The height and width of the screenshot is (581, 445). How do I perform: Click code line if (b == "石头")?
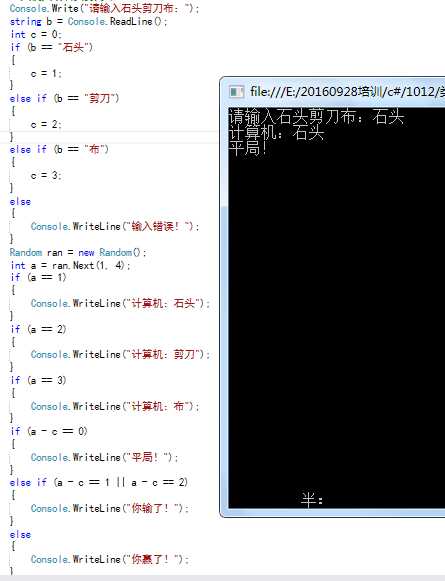pyautogui.click(x=52, y=47)
